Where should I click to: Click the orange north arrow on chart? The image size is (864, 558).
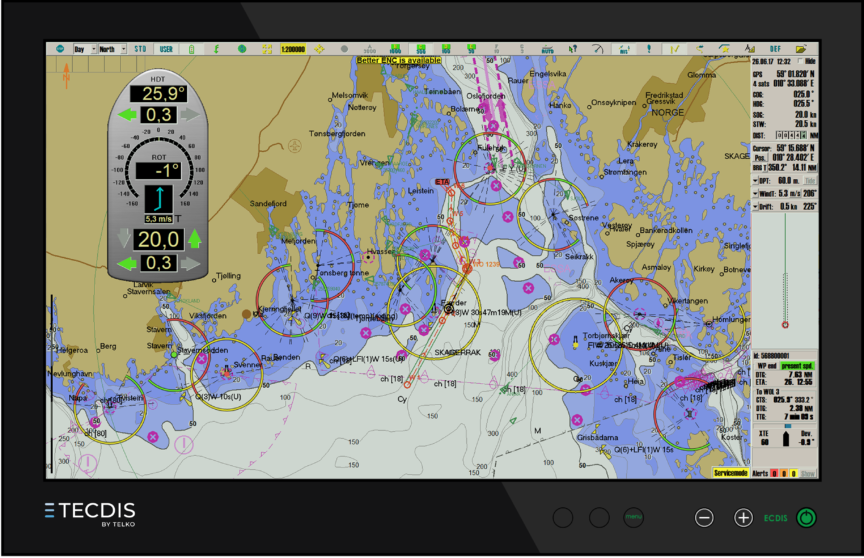click(x=66, y=75)
